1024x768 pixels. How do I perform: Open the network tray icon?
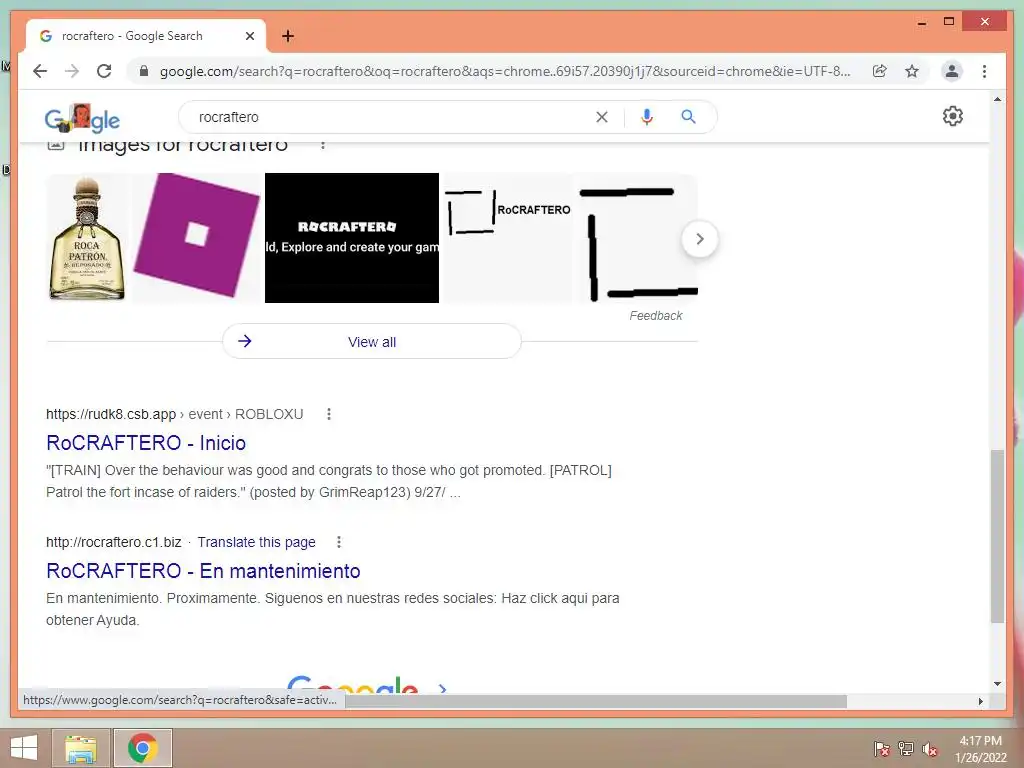pos(906,749)
